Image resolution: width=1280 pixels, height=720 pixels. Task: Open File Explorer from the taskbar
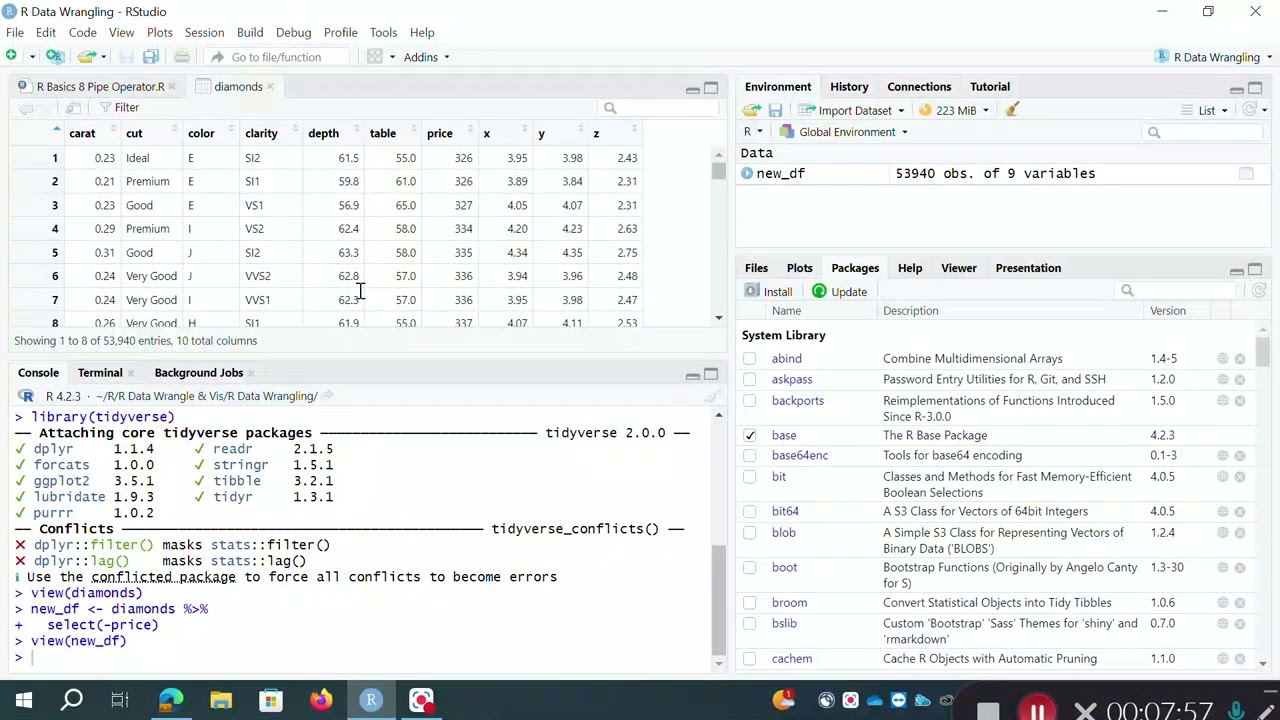pyautogui.click(x=221, y=700)
